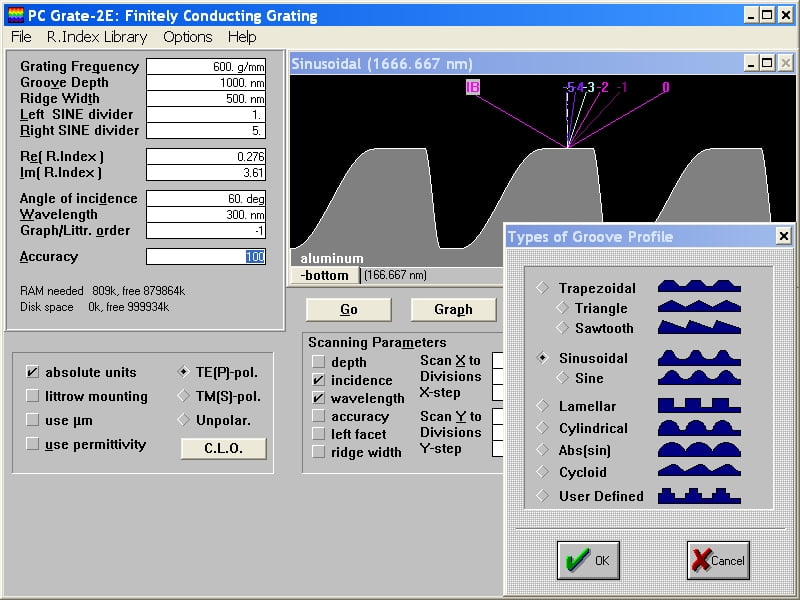
Task: Click the Left SINE divider field
Action: tap(206, 115)
